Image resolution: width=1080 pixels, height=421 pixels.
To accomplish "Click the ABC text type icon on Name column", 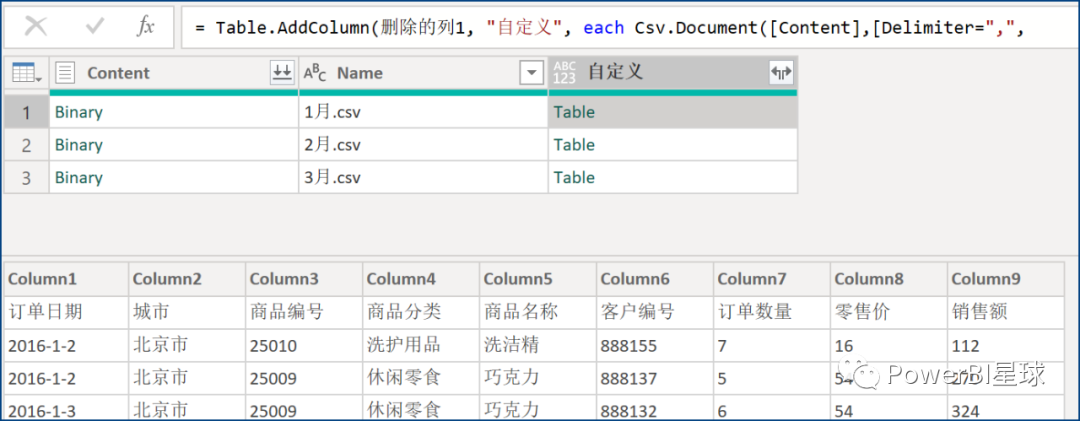I will [314, 72].
